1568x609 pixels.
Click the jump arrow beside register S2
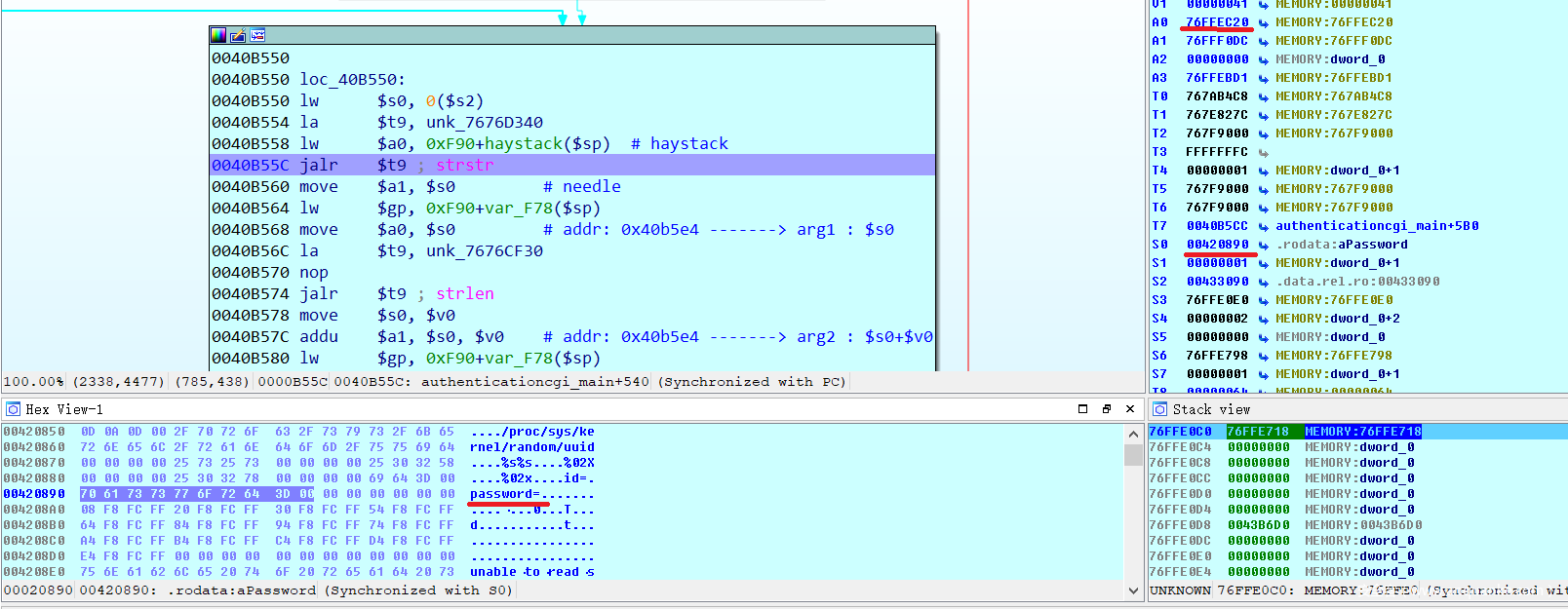pyautogui.click(x=1263, y=282)
